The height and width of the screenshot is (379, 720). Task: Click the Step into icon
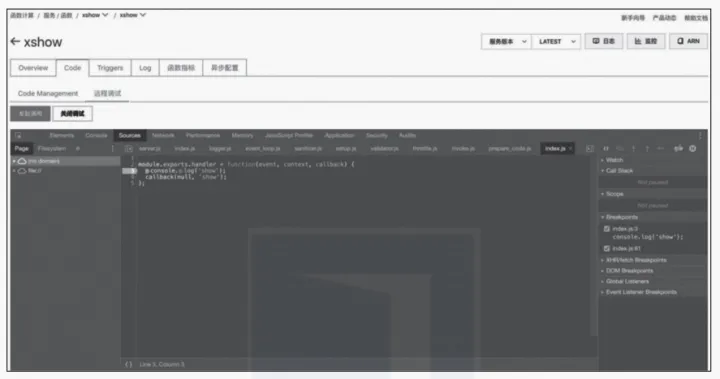634,148
